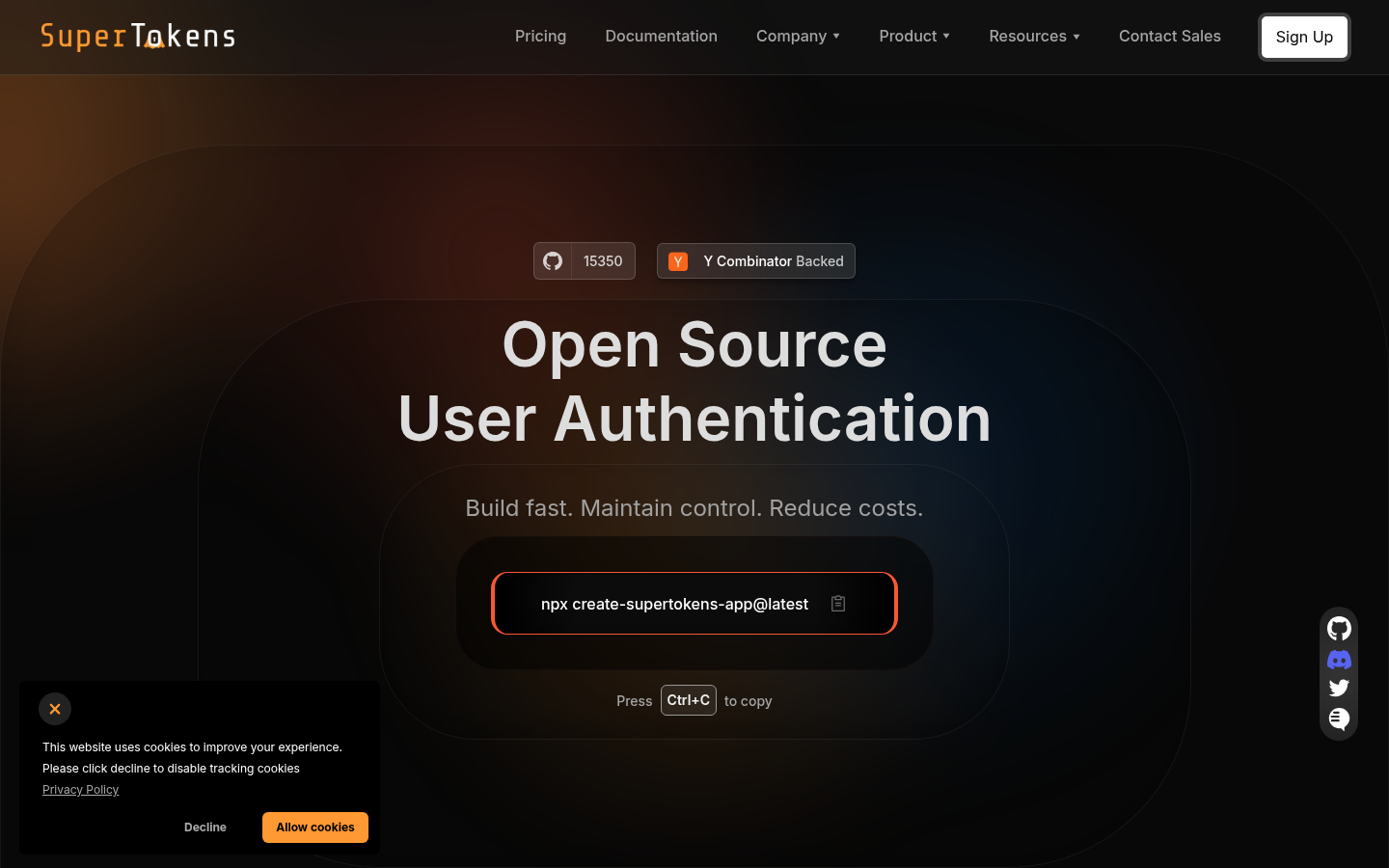Click the Open Source User Authentication heading
The height and width of the screenshot is (868, 1389).
(694, 382)
